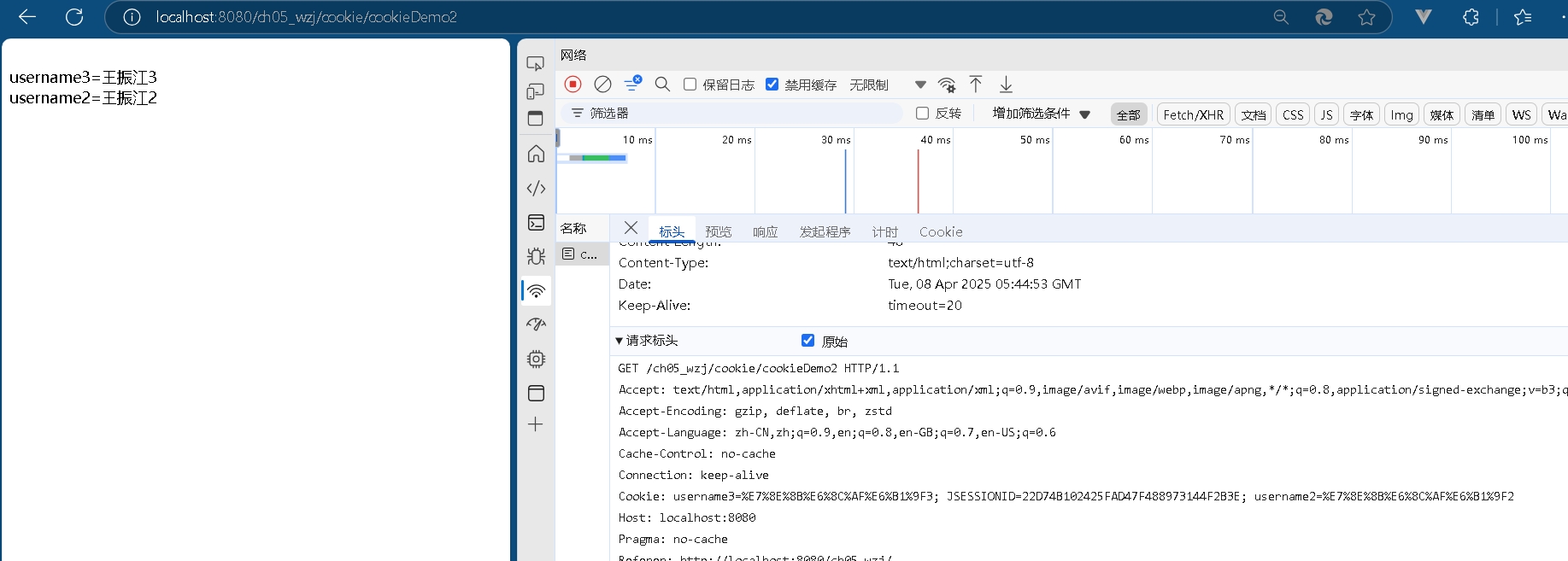Viewport: 1568px width, 561px height.
Task: Click the record network log button
Action: point(573,84)
